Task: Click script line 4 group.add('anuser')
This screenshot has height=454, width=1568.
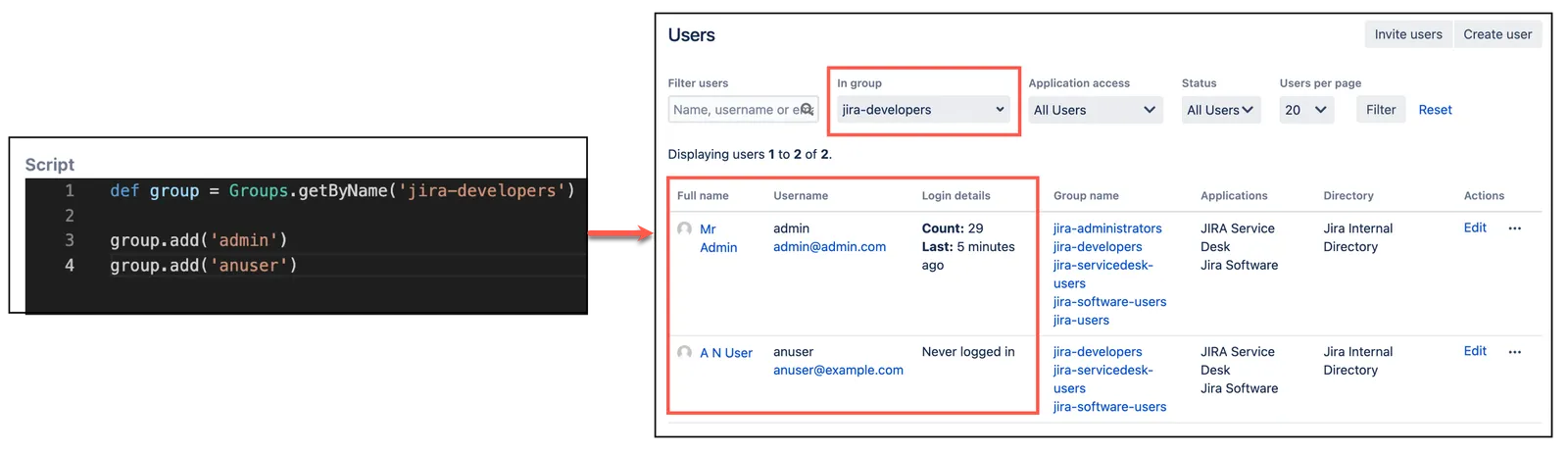Action: point(203,265)
